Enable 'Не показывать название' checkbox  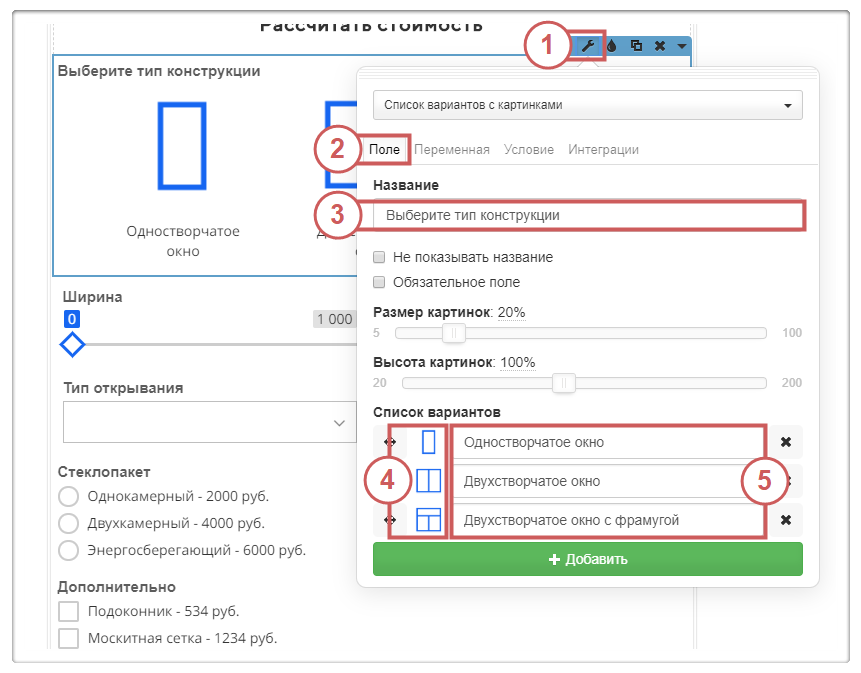click(x=379, y=257)
